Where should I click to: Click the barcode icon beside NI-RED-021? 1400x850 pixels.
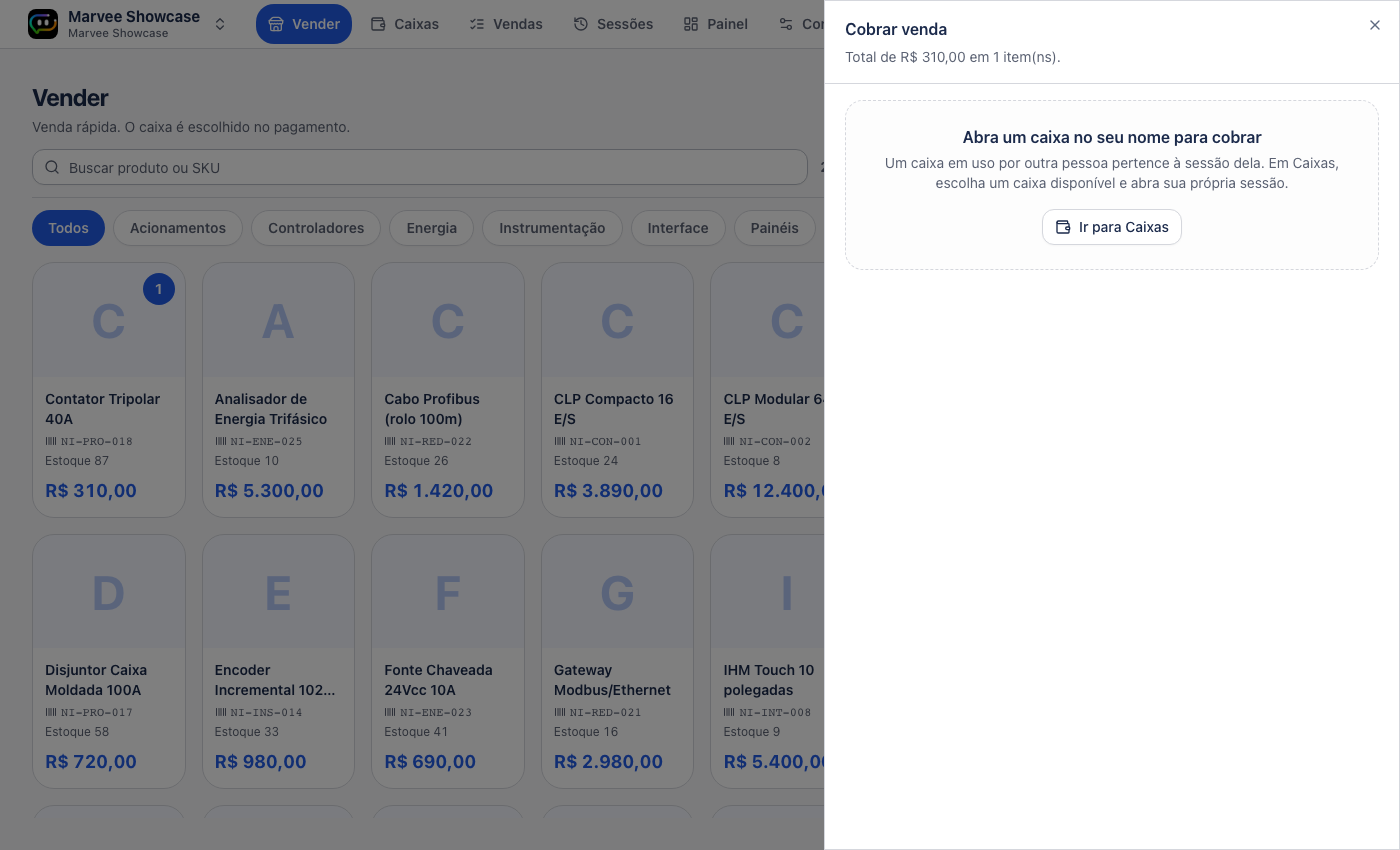[x=560, y=712]
